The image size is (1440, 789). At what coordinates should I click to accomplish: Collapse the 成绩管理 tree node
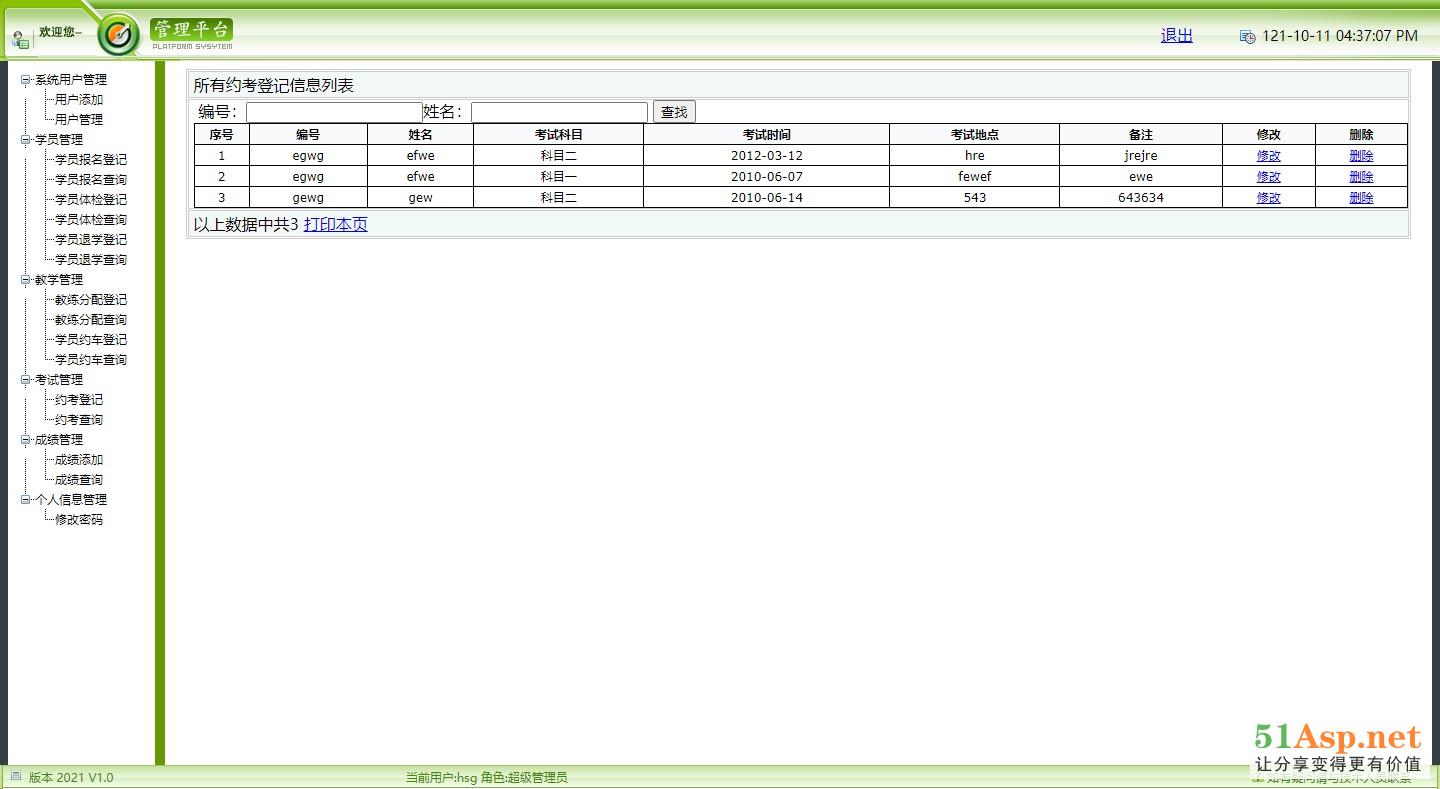[26, 440]
